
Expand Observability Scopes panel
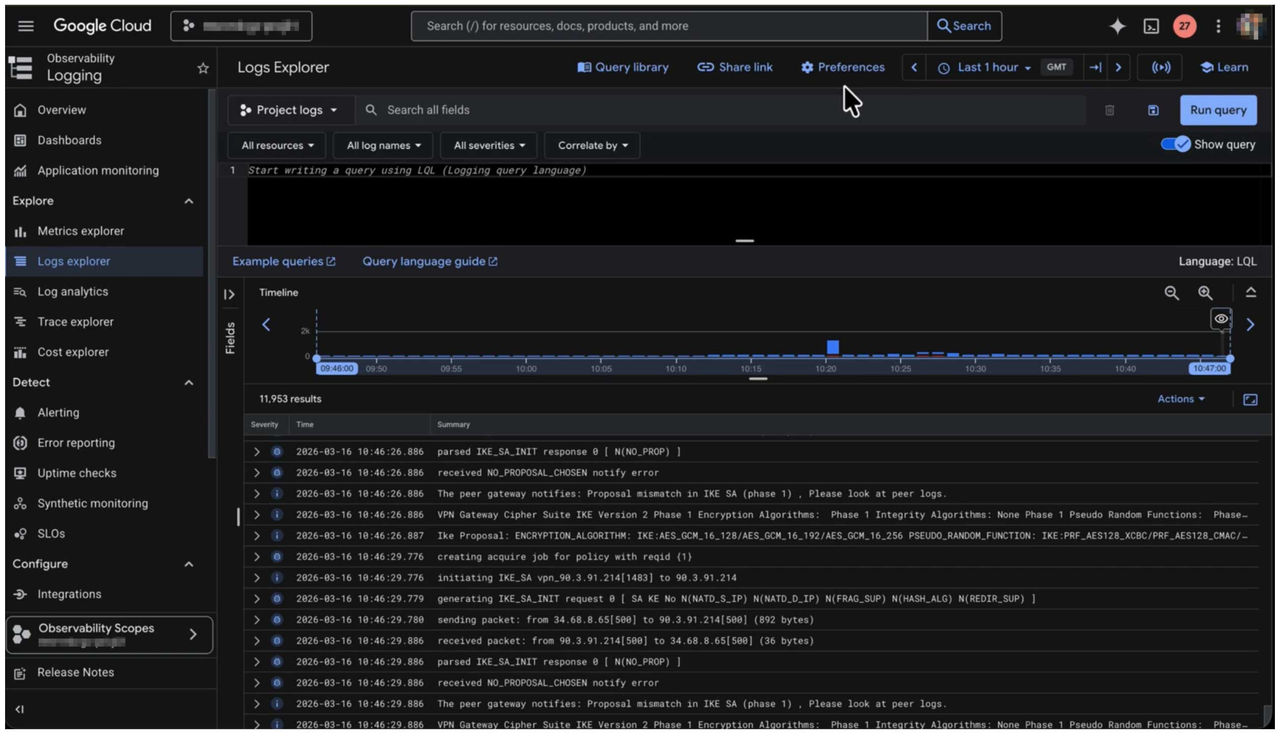(109, 635)
